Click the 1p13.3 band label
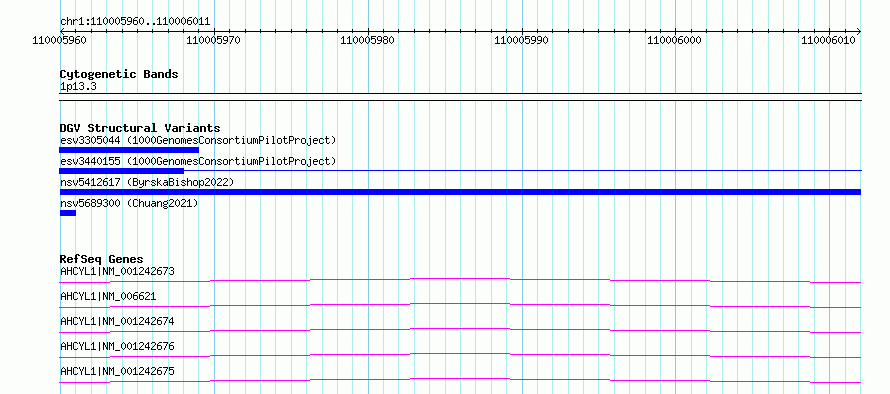 point(78,86)
